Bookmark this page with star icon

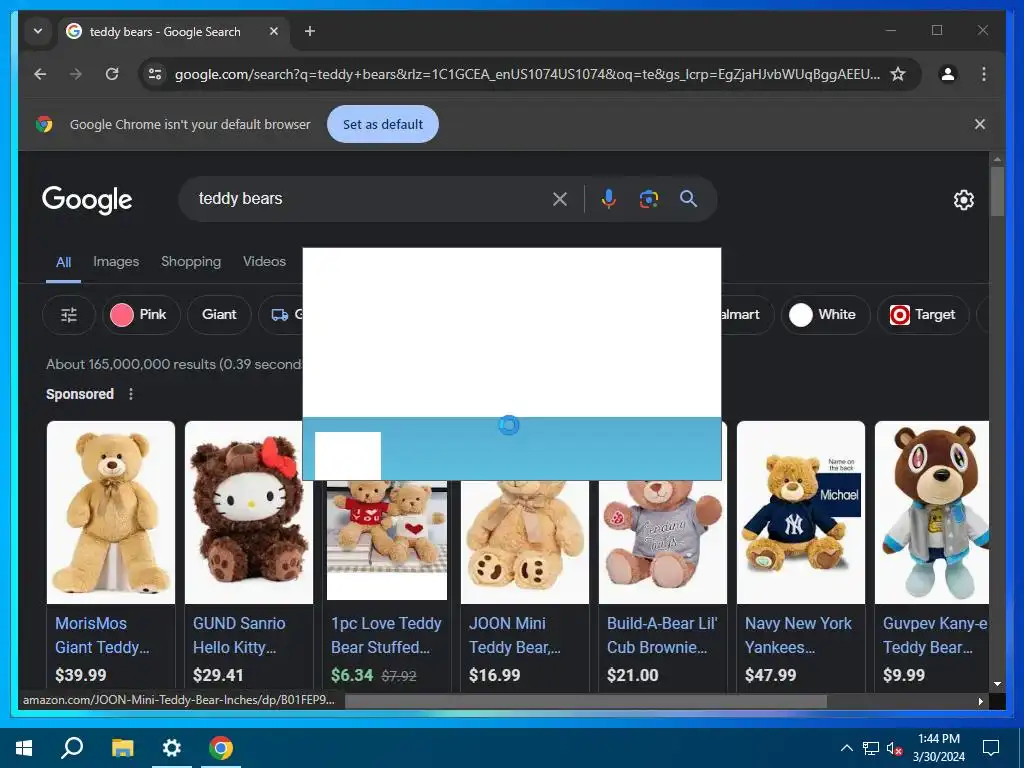pyautogui.click(x=898, y=74)
